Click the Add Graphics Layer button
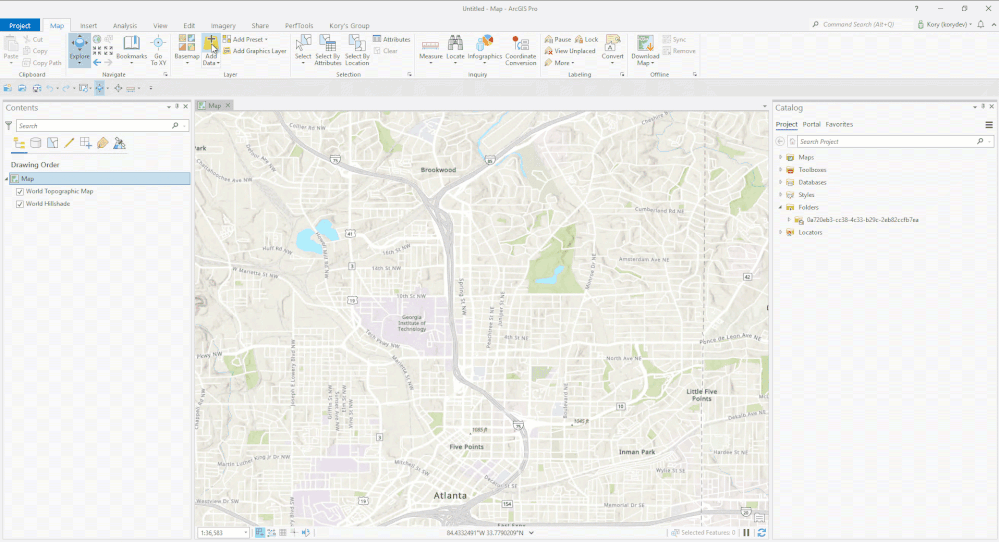The height and width of the screenshot is (542, 999). (254, 51)
